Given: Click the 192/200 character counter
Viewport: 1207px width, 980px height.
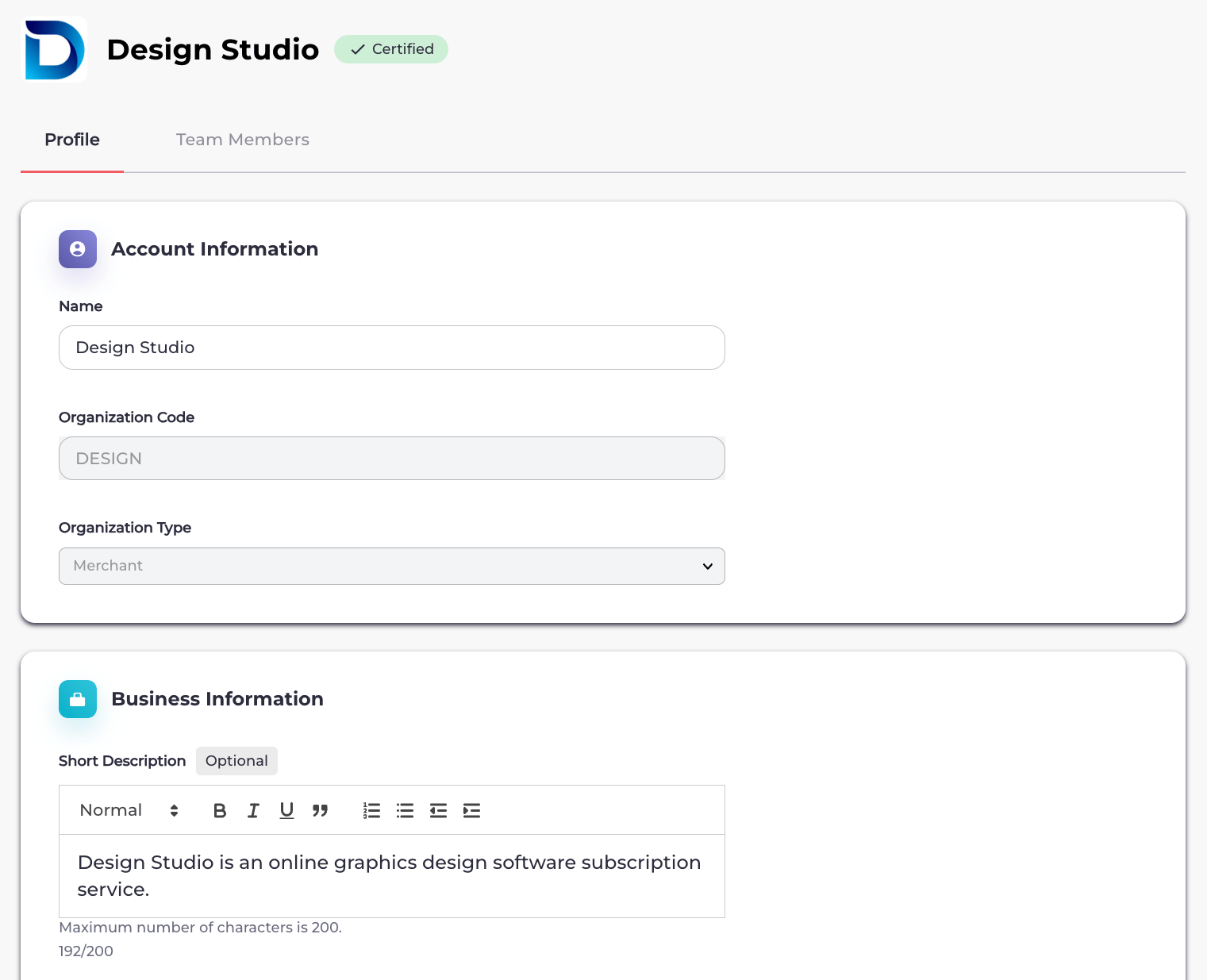Looking at the screenshot, I should (x=86, y=951).
